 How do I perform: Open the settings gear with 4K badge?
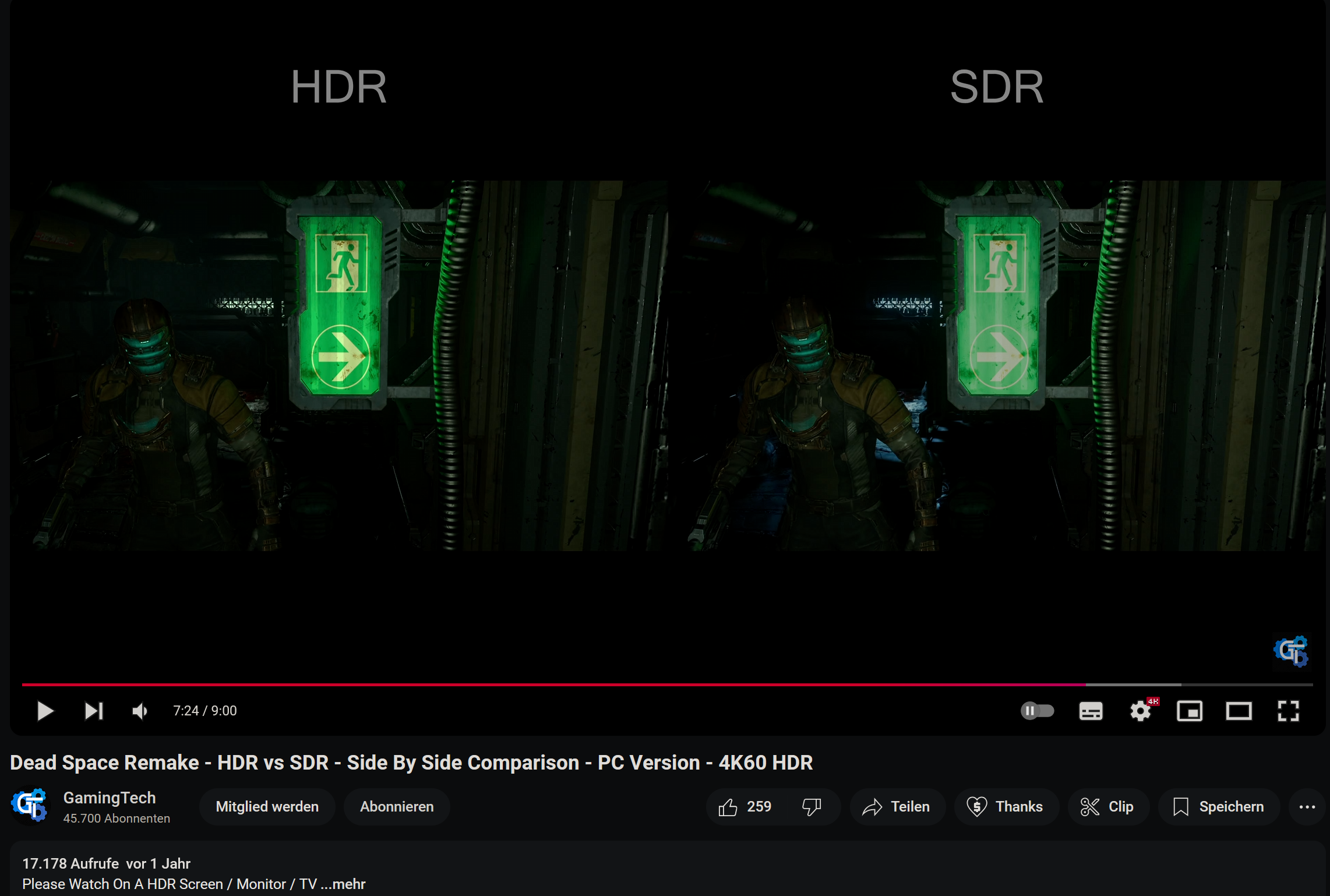point(1141,711)
